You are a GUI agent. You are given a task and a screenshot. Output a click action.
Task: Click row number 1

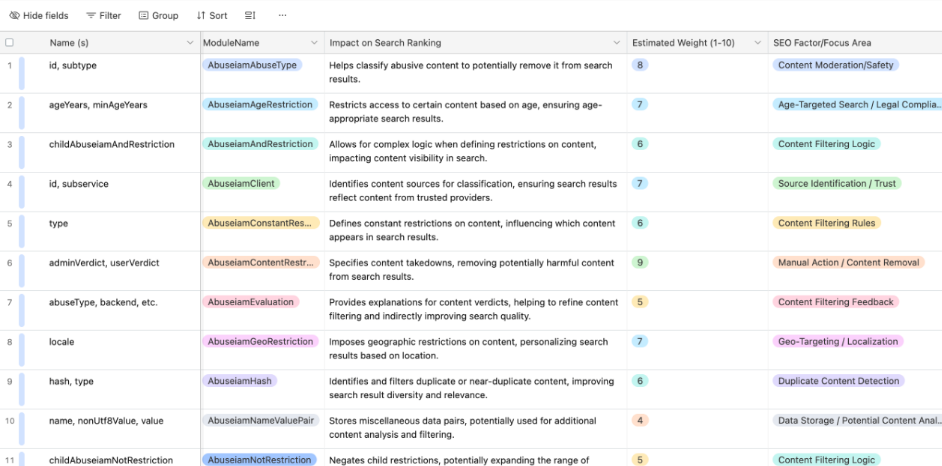[x=10, y=65]
